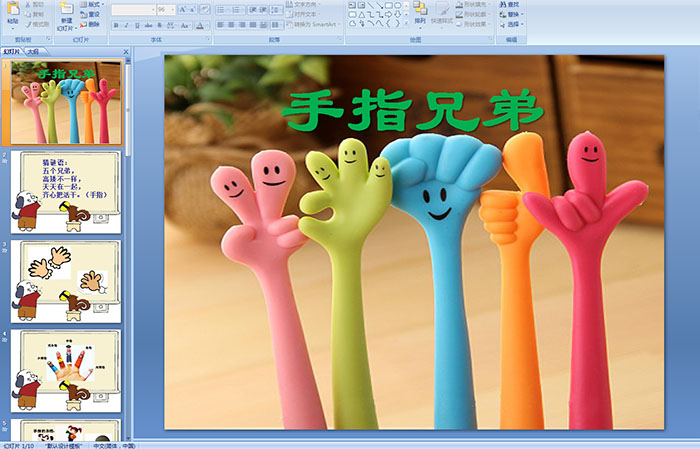Select the triangle shape in shapes gallery
This screenshot has width=700, height=449.
pos(362,15)
